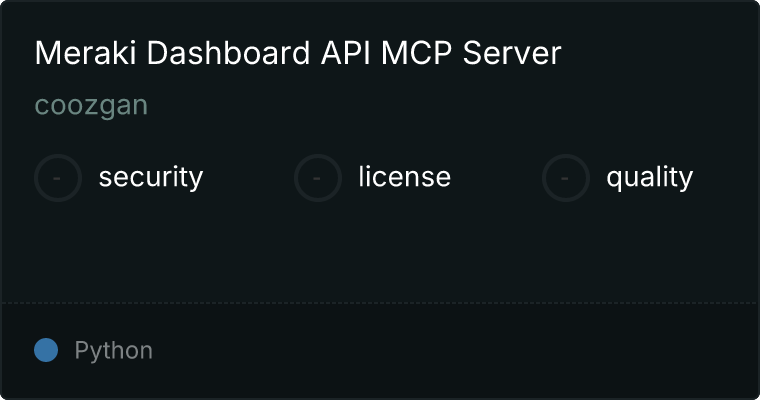The image size is (760, 400).
Task: Click the security score circle indicator
Action: click(x=58, y=178)
